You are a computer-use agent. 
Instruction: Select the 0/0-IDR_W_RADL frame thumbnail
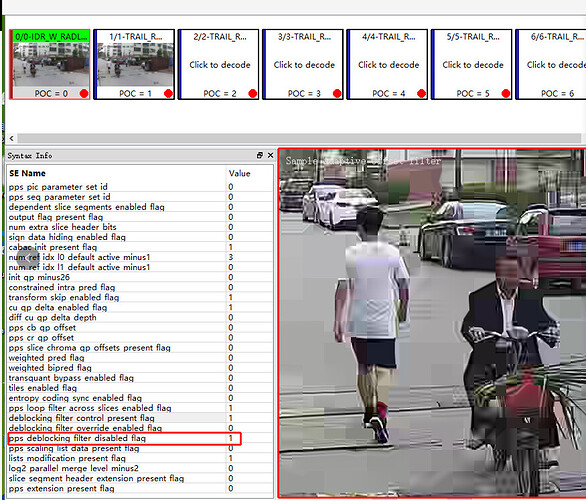coord(50,64)
